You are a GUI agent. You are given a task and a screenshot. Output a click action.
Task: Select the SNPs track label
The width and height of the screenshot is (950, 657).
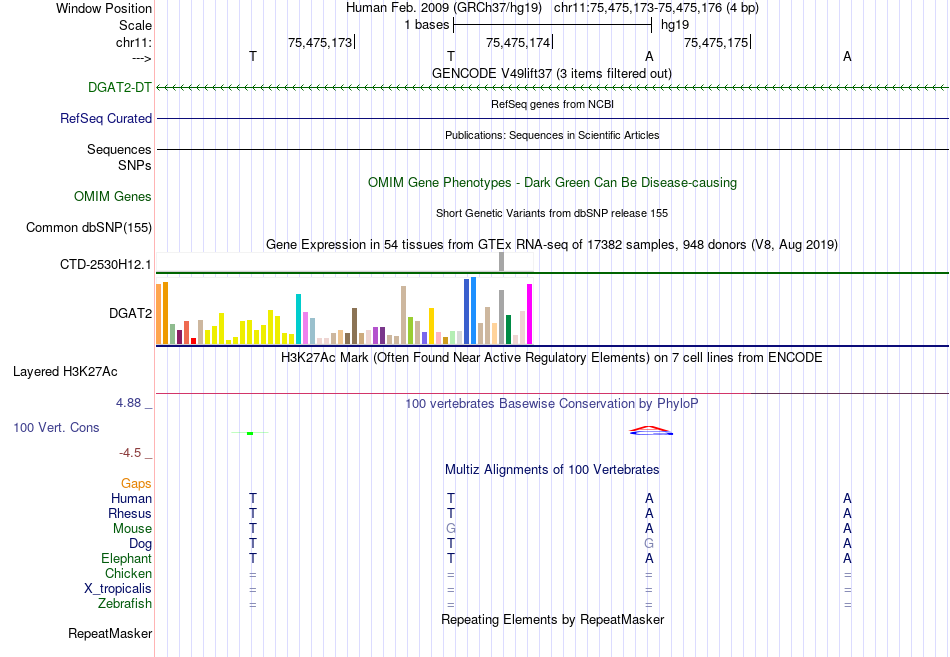(x=135, y=165)
